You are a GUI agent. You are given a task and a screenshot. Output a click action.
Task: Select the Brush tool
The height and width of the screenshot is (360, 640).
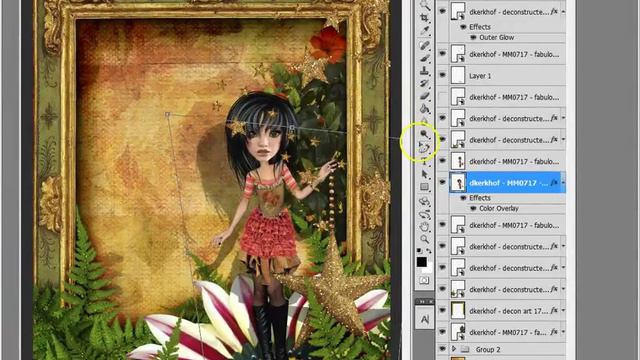[424, 58]
